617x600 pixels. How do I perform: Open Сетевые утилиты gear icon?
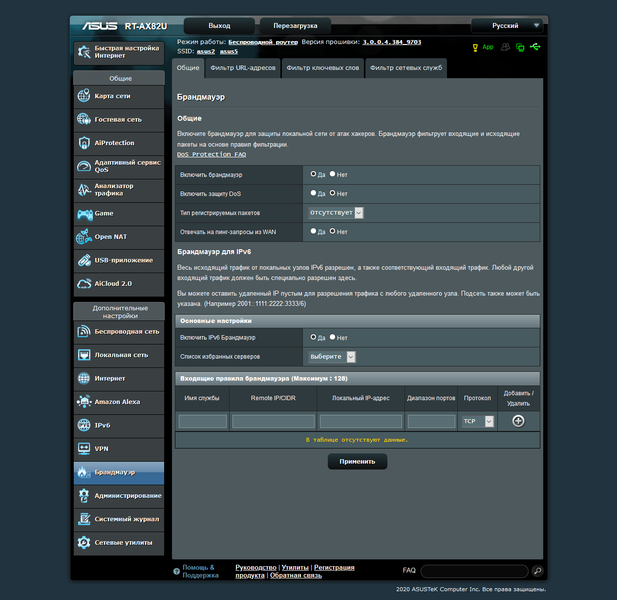[x=84, y=542]
